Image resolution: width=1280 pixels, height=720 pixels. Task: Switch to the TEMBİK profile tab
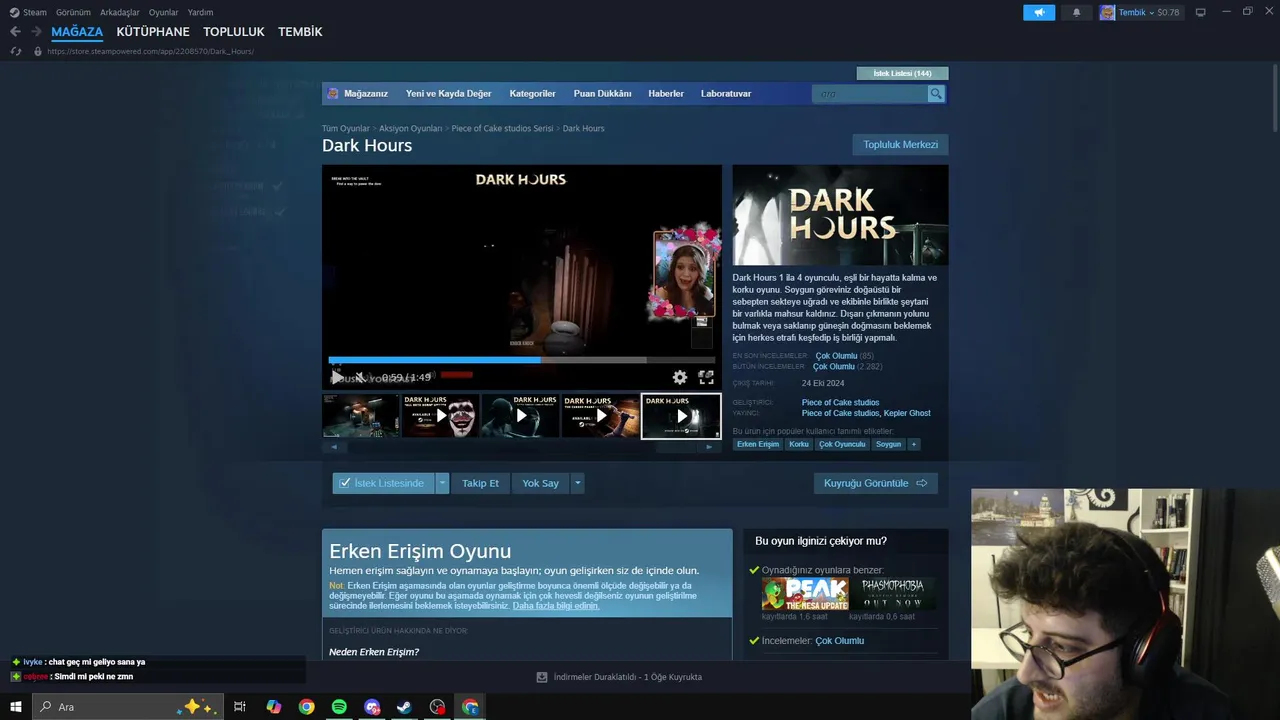(300, 32)
